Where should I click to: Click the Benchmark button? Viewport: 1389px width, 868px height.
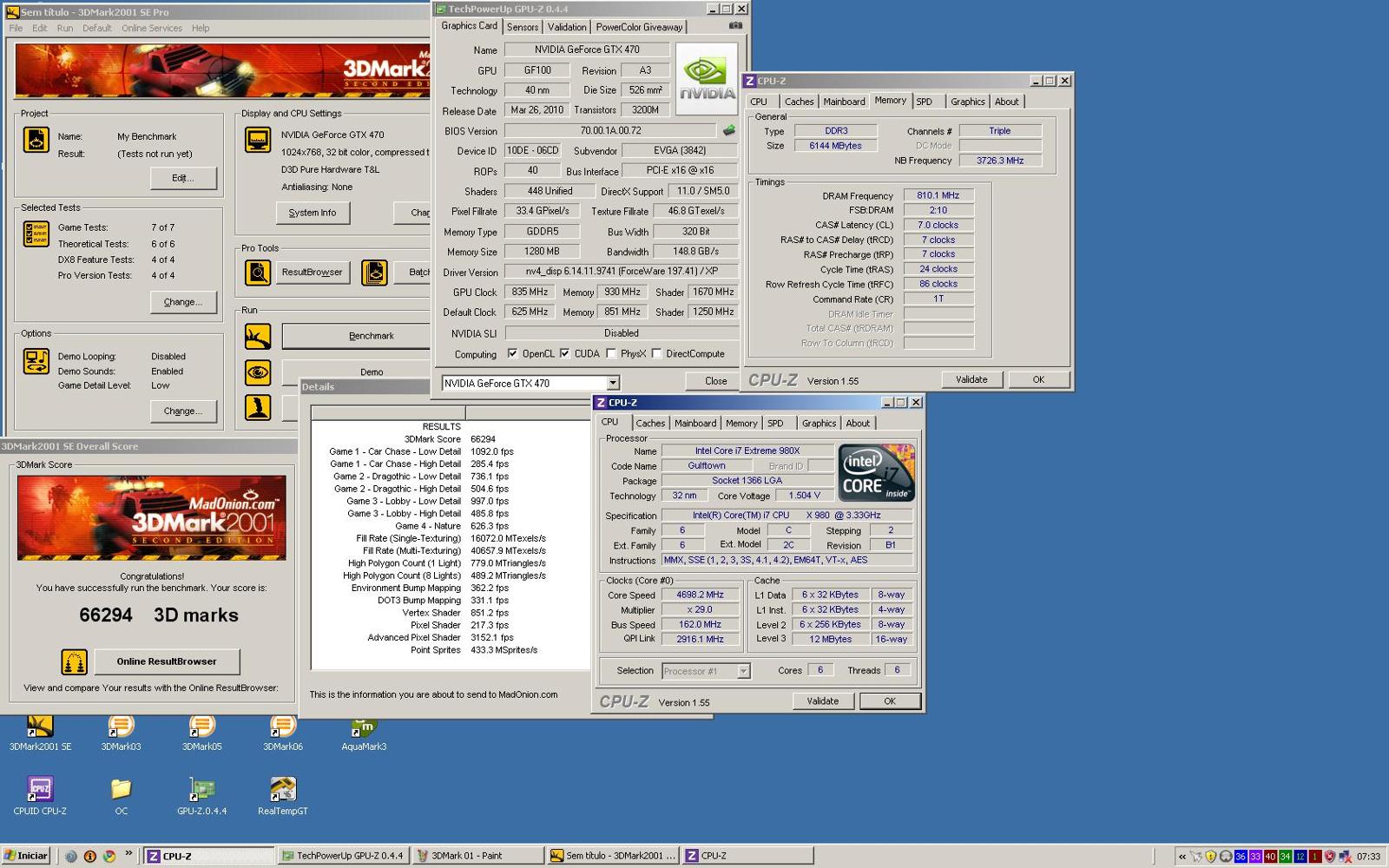[356, 336]
